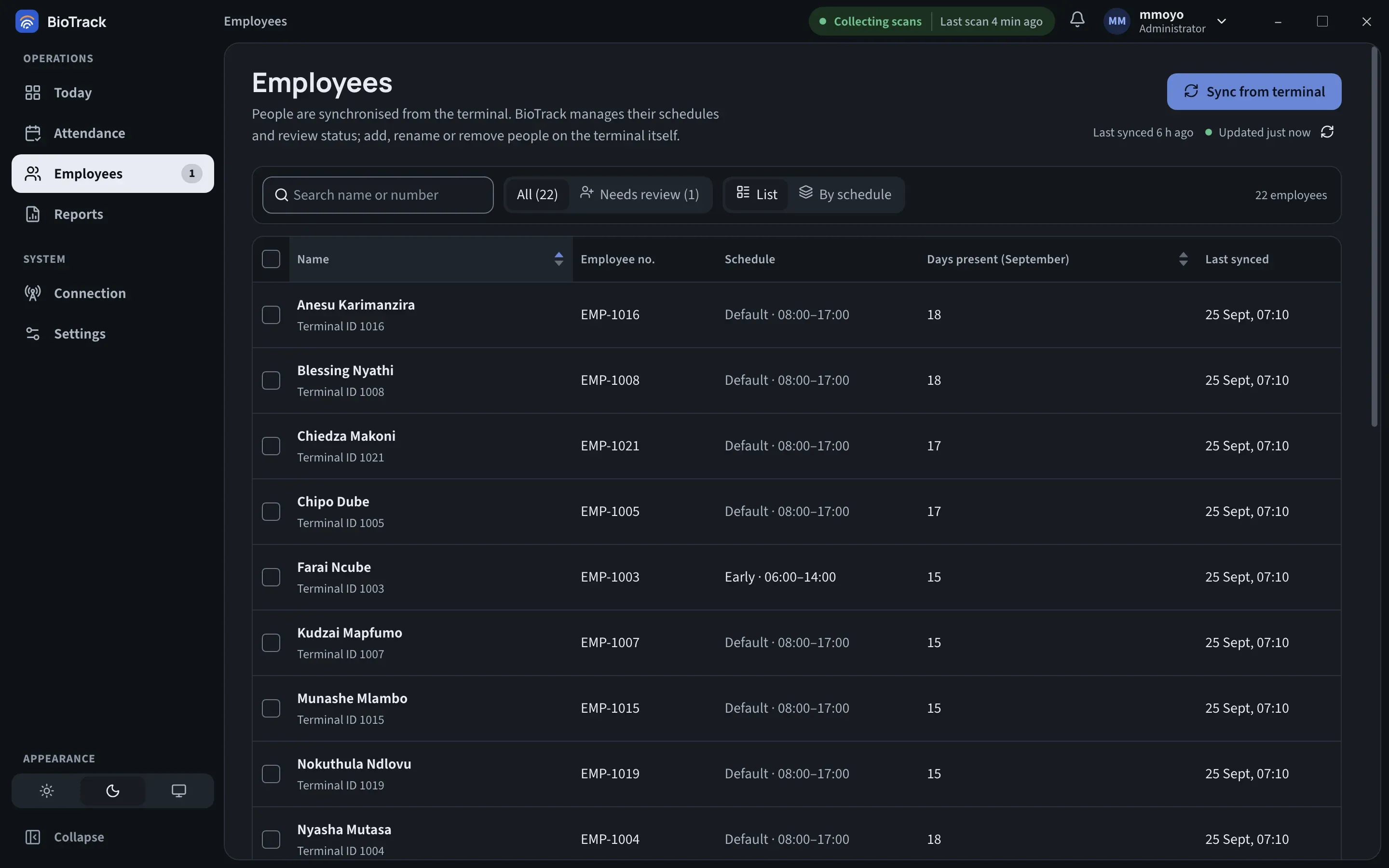Click employee number EMP-1007
Viewport: 1389px width, 868px height.
point(610,642)
